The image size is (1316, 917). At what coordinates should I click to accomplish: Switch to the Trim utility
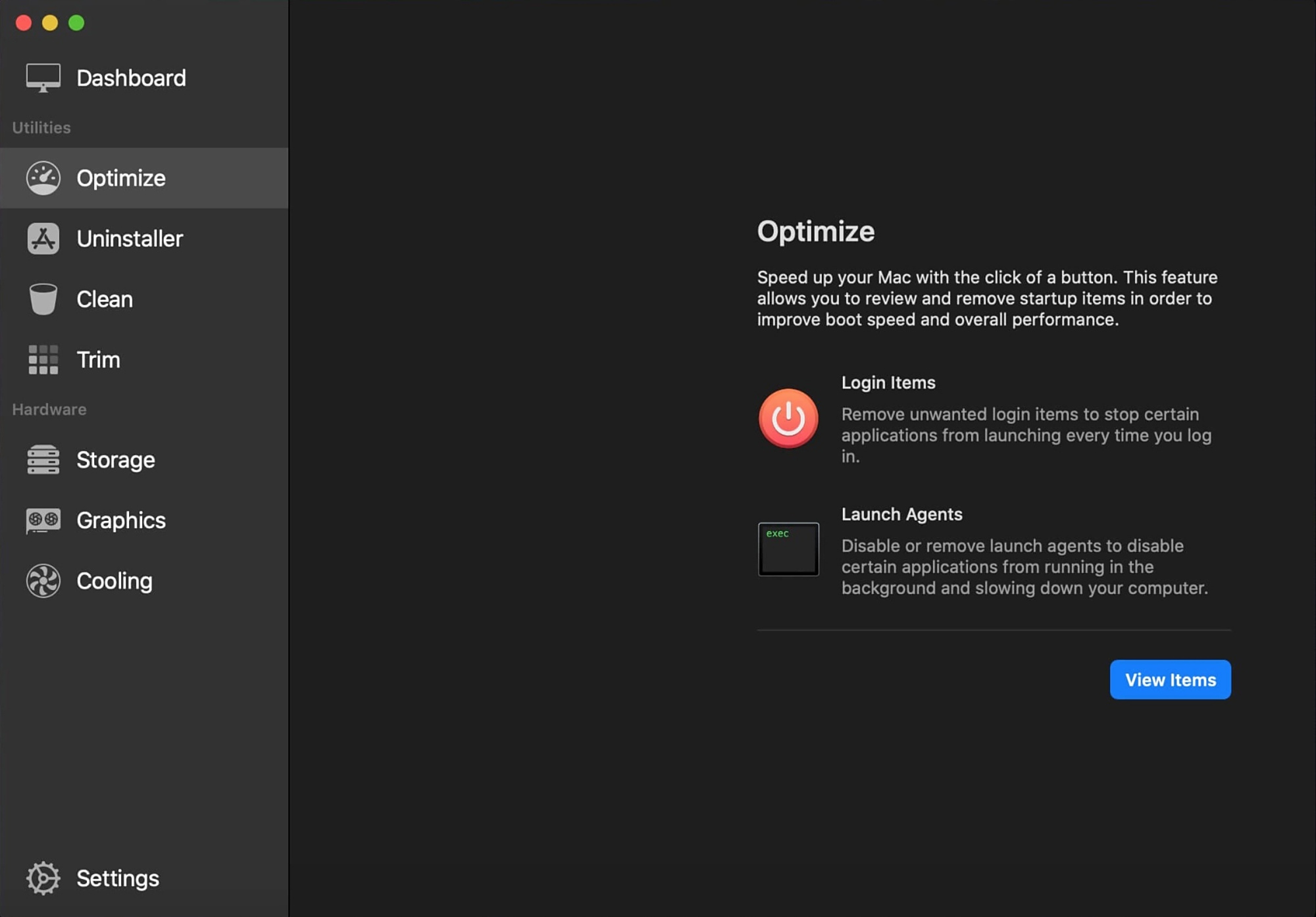[144, 360]
